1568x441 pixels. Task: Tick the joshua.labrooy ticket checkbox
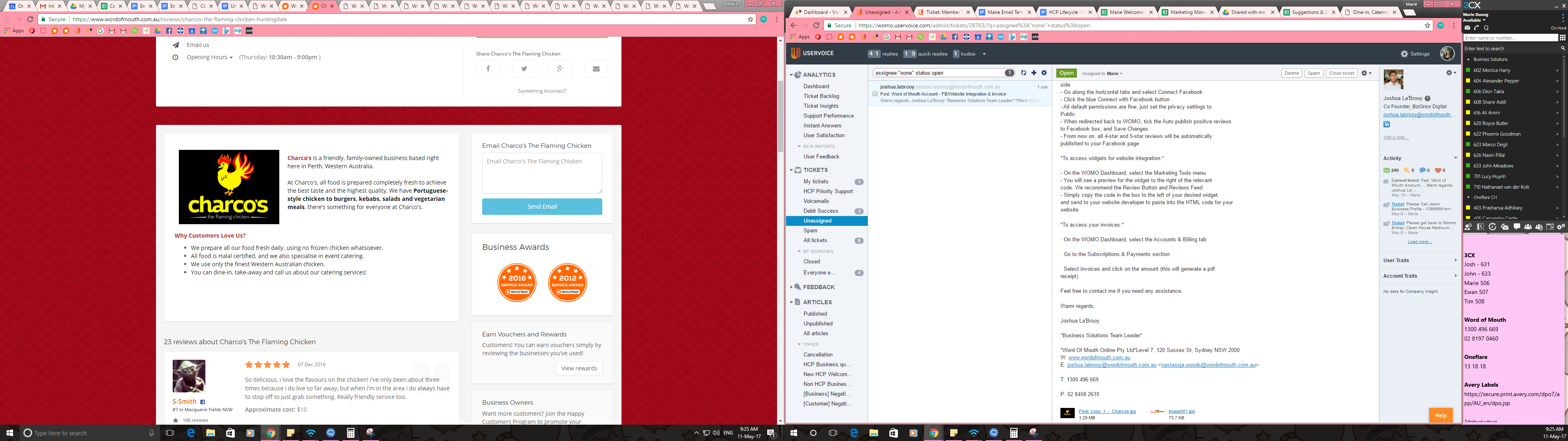[875, 94]
